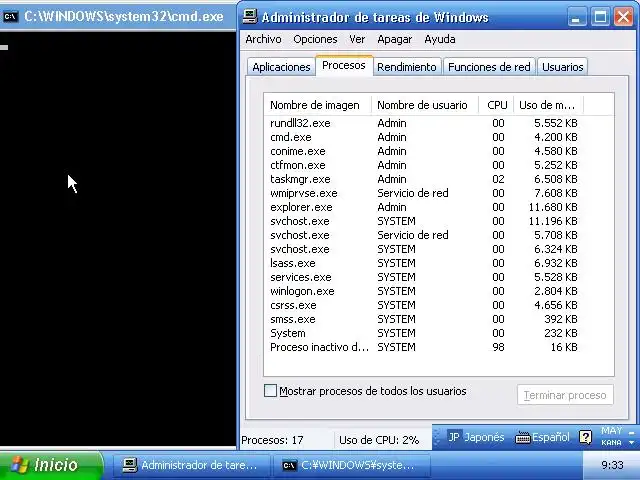The height and width of the screenshot is (480, 640).
Task: Click the cmd.exe window title bar icon
Action: [10, 16]
